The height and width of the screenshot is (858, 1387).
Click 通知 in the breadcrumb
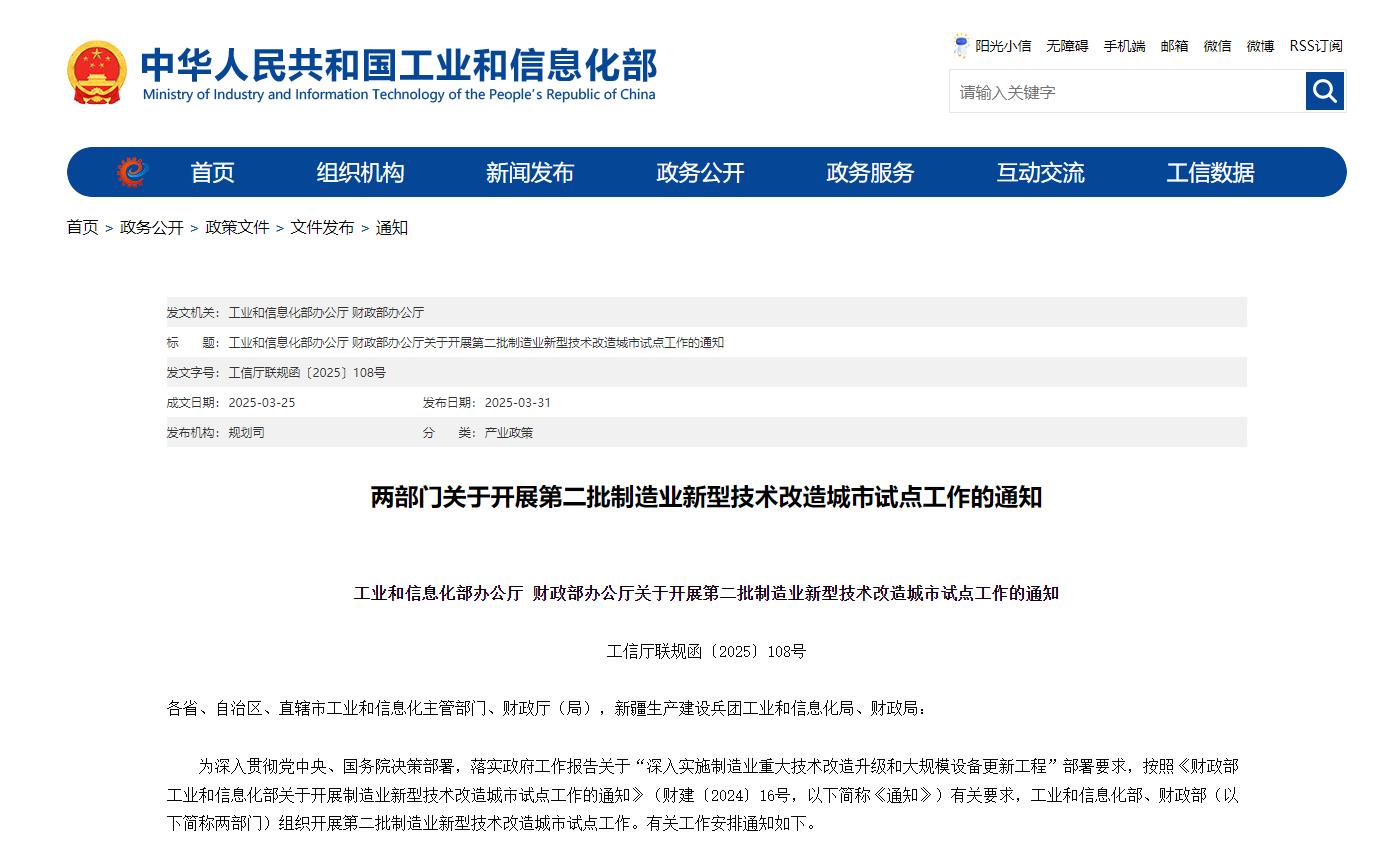click(x=392, y=228)
